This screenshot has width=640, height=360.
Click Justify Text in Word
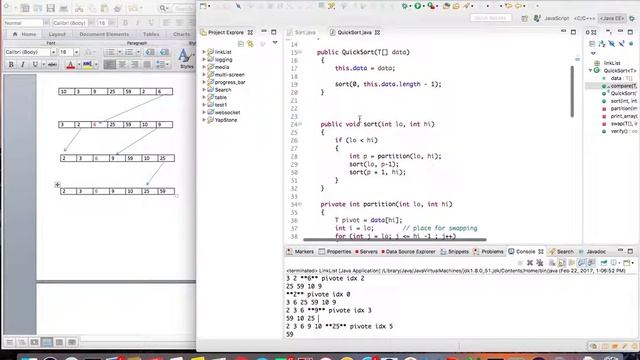[x=147, y=64]
